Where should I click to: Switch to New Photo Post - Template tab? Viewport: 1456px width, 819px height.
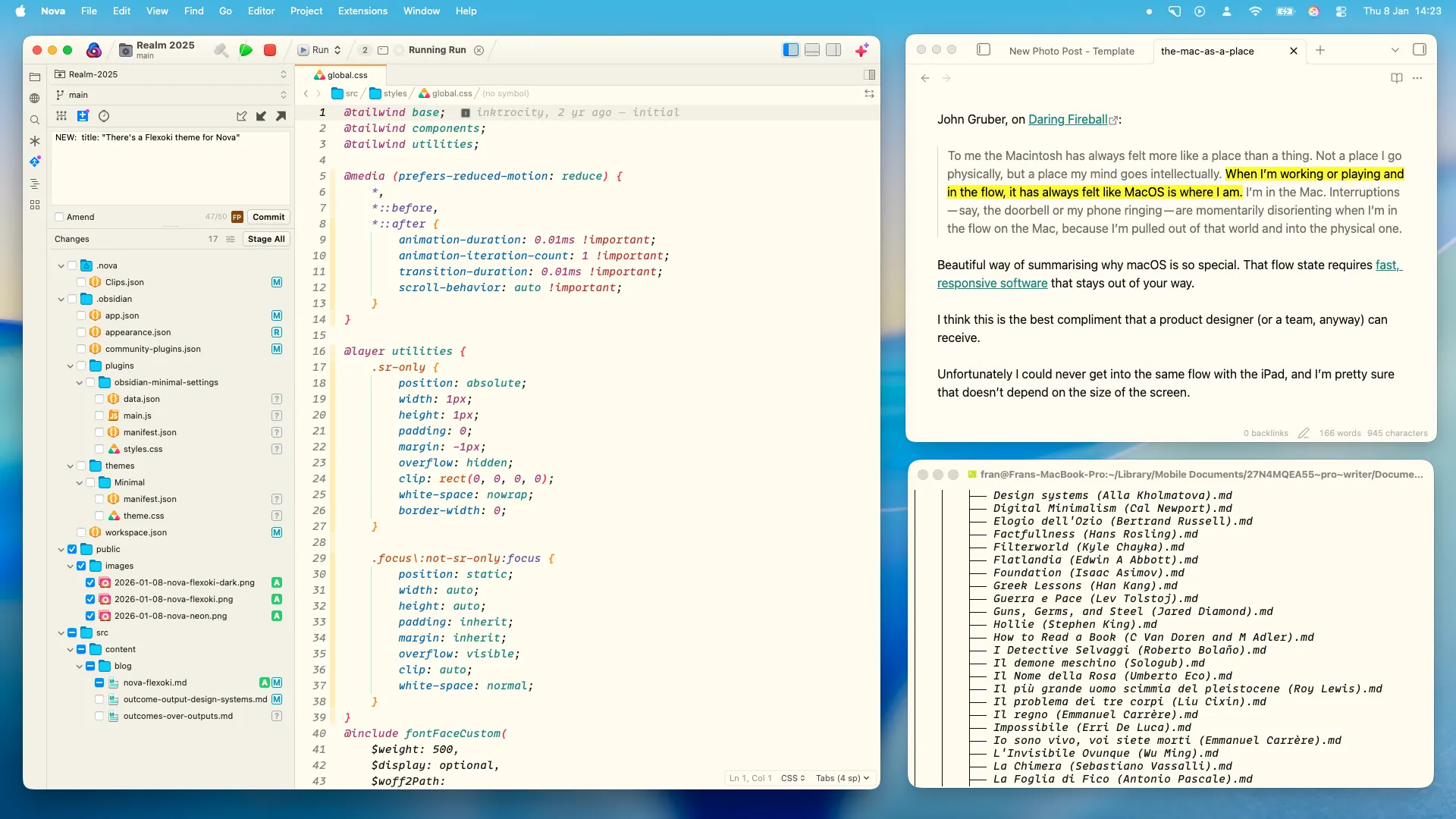[1072, 51]
